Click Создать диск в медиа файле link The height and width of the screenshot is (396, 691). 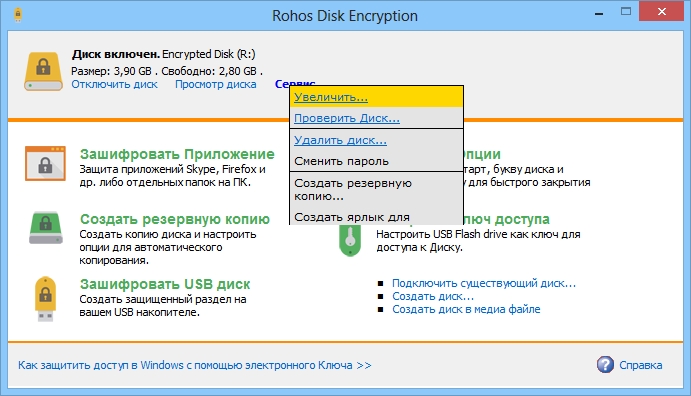[466, 309]
